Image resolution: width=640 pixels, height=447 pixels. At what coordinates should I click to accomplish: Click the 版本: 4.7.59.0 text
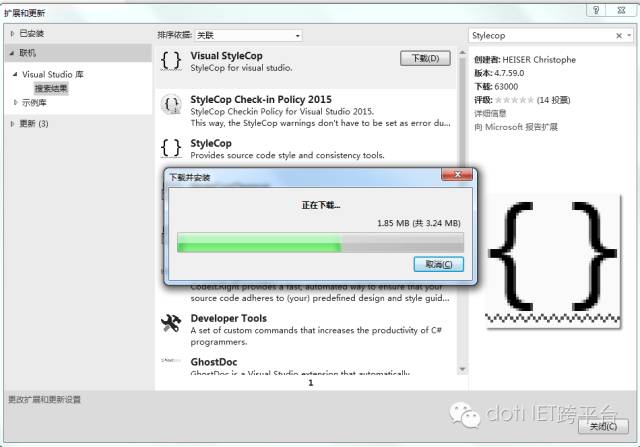tap(499, 73)
